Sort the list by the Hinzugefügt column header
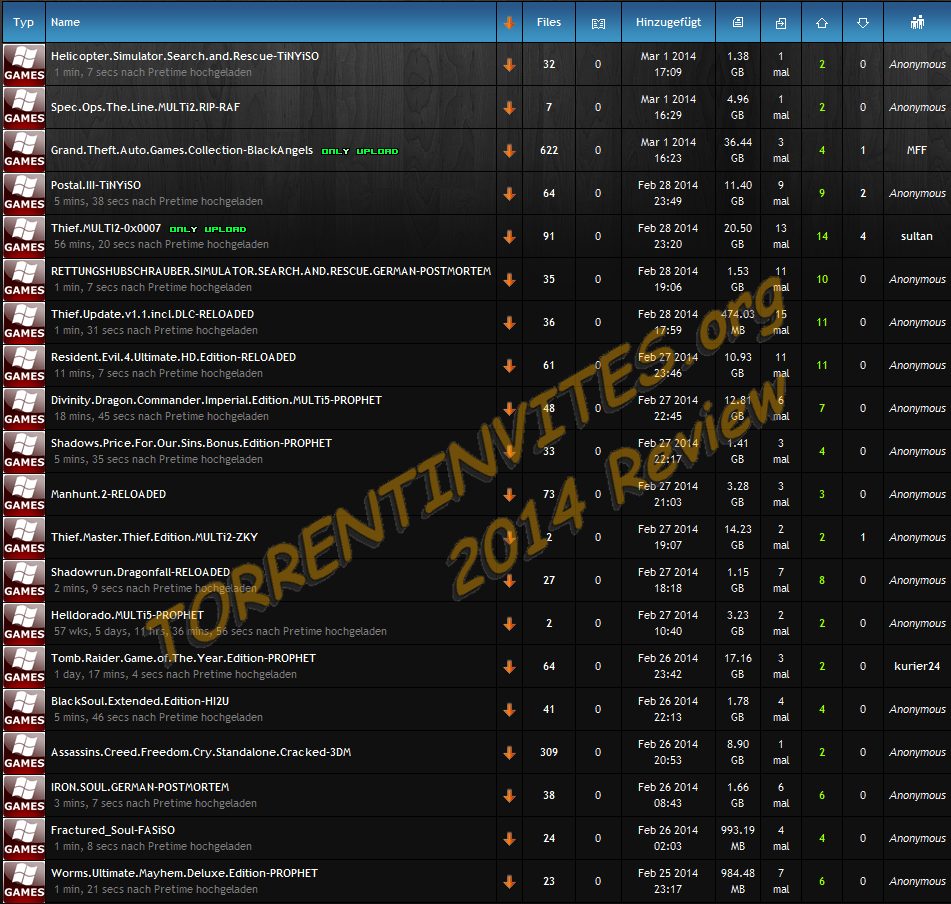The height and width of the screenshot is (904, 951). pyautogui.click(x=668, y=22)
